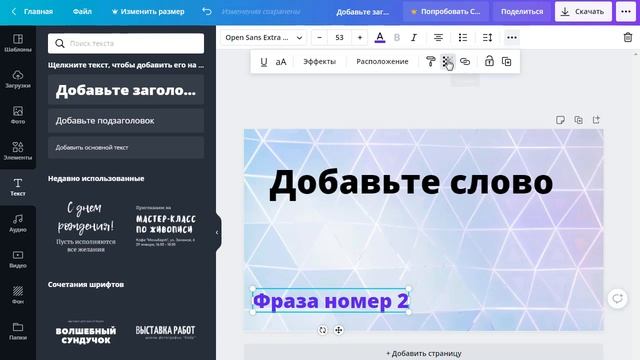
Task: Click the rotate handle below text box
Action: [322, 330]
